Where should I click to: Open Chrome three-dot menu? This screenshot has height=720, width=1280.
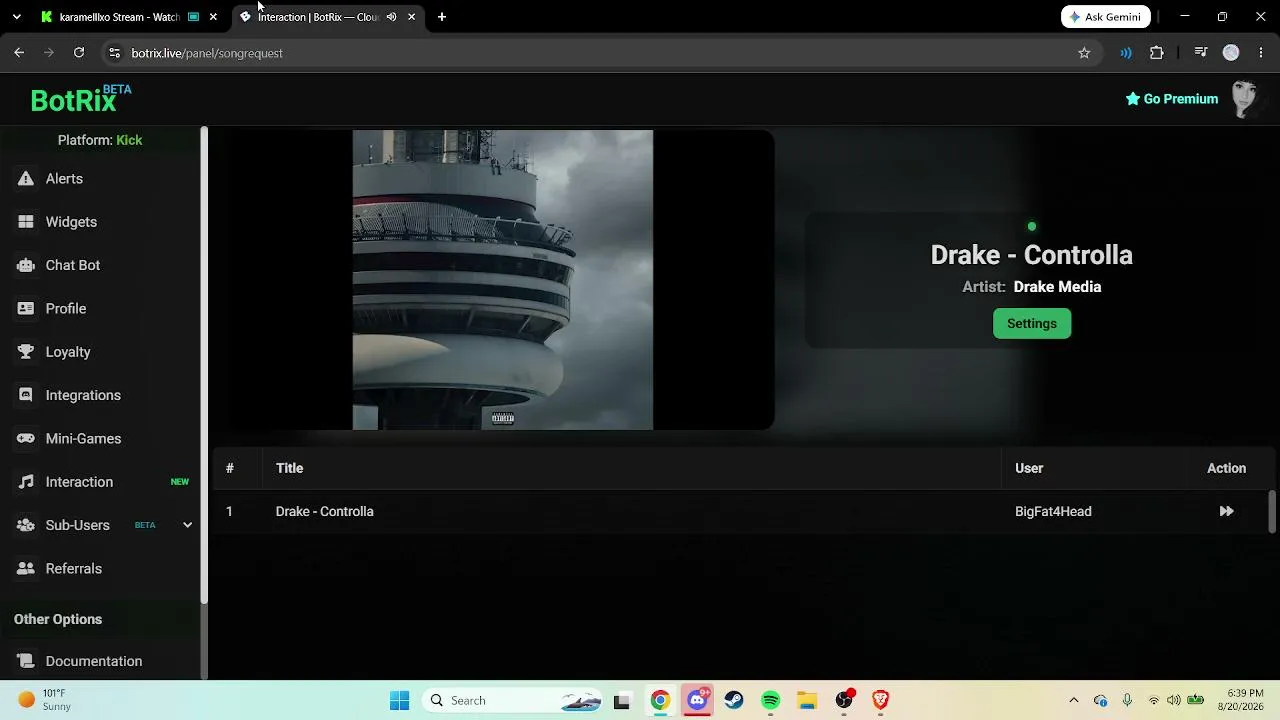tap(1262, 53)
